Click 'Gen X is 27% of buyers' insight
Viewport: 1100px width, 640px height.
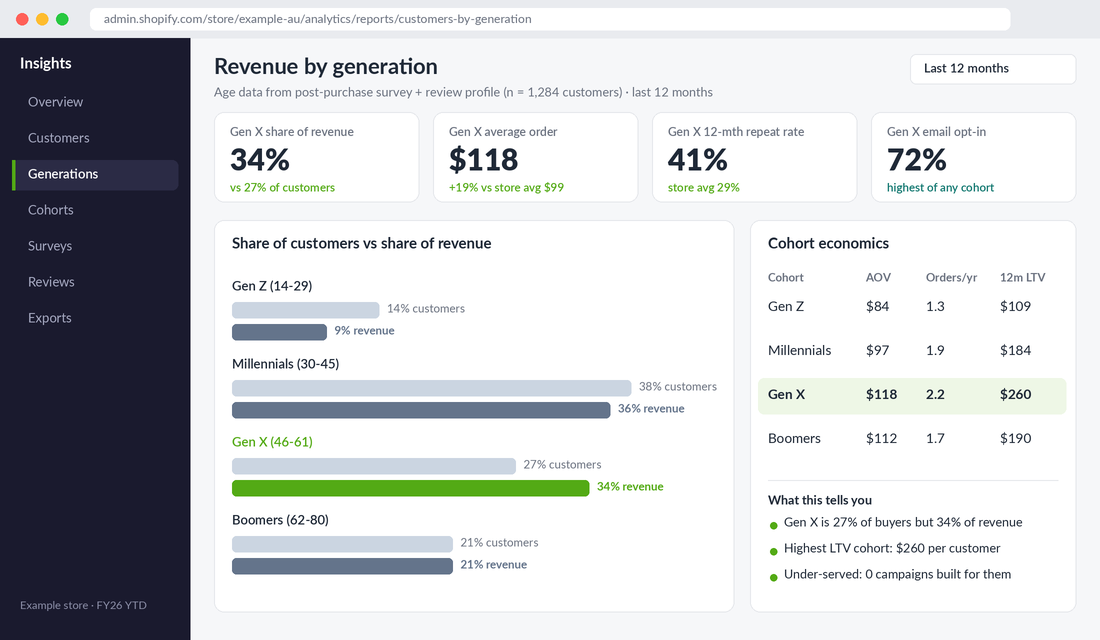click(903, 523)
